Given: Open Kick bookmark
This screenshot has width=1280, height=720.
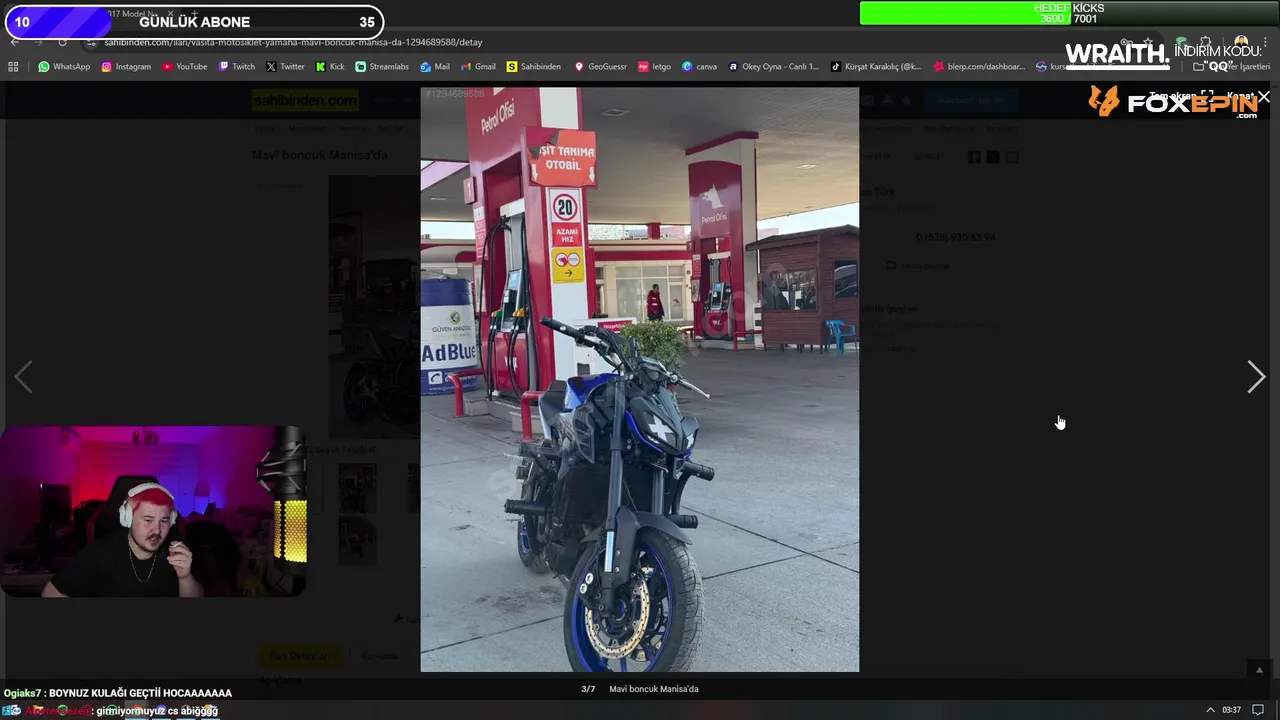Looking at the screenshot, I should 330,67.
